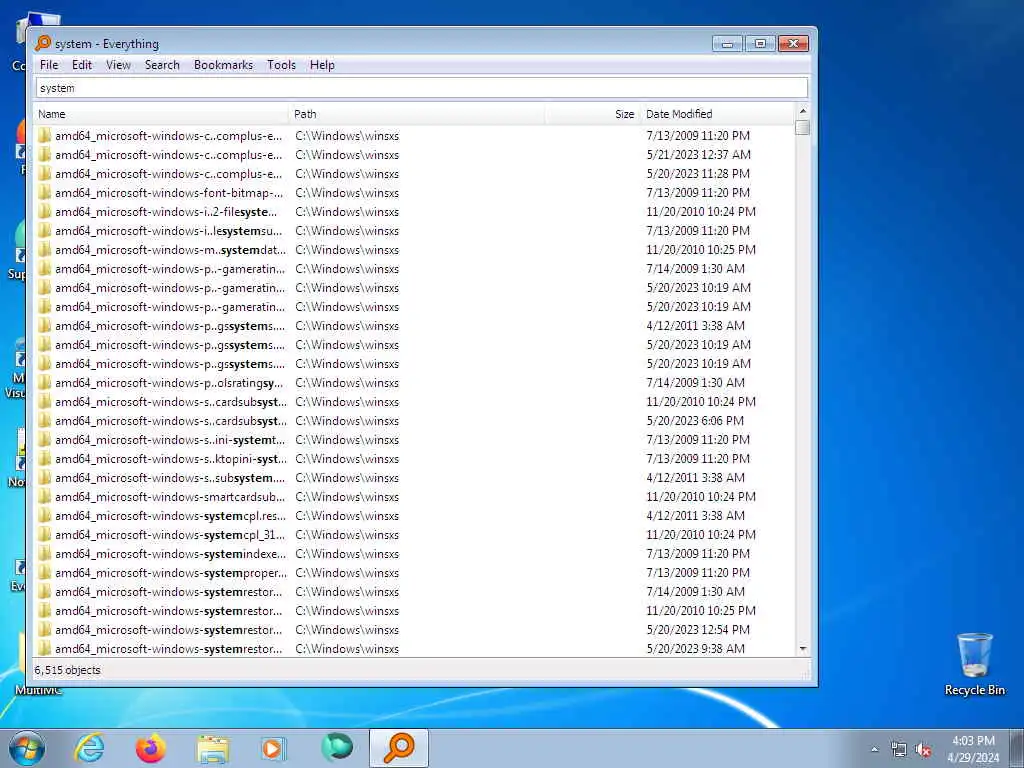Select the amd64_microsoft-windows-i..2-filesyste folder name
1024x768 pixels.
[166, 212]
